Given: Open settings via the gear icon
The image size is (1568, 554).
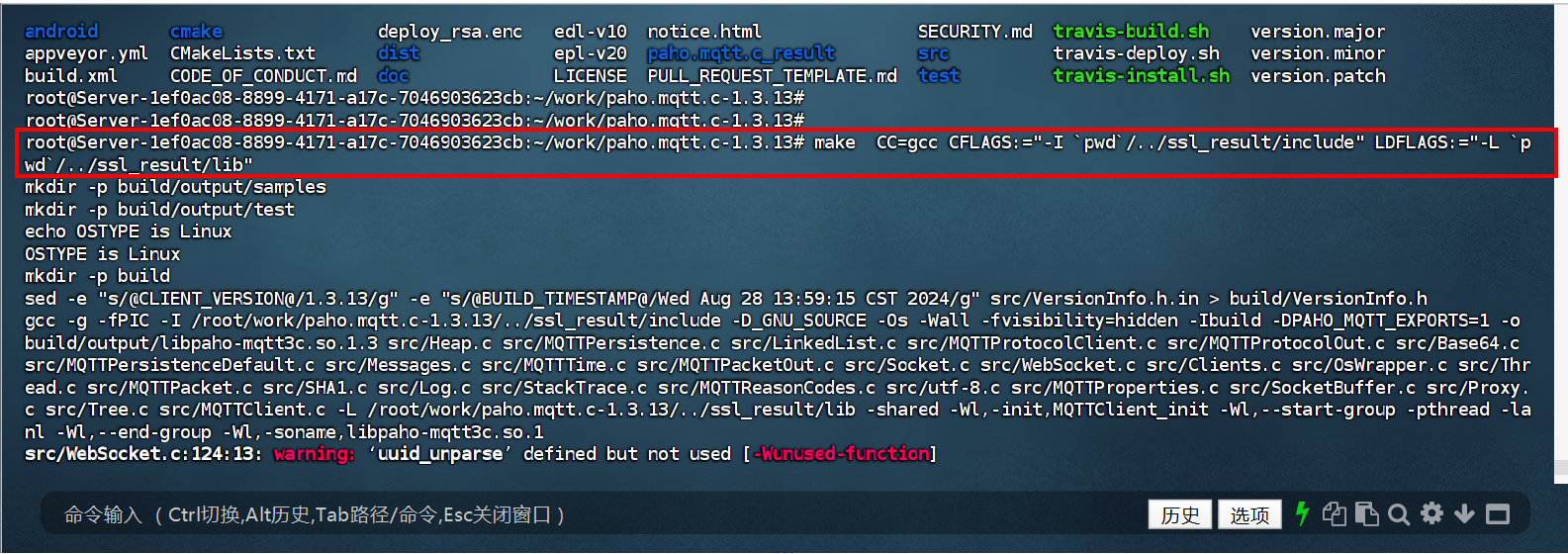Looking at the screenshot, I should tap(1431, 513).
